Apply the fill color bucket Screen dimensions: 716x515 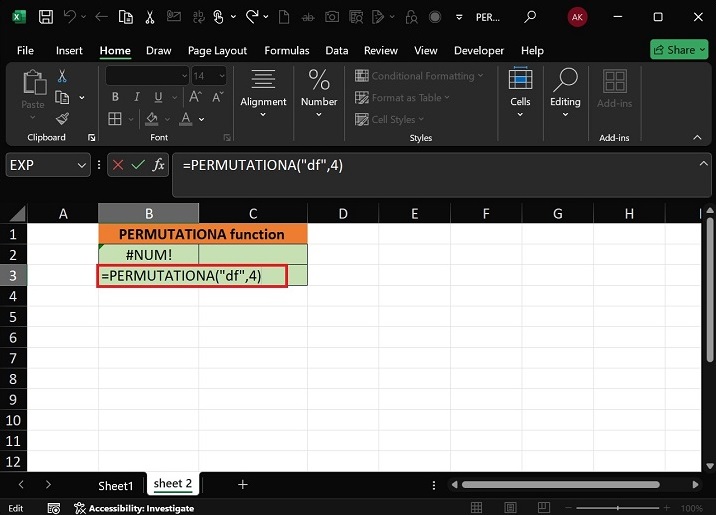(152, 119)
